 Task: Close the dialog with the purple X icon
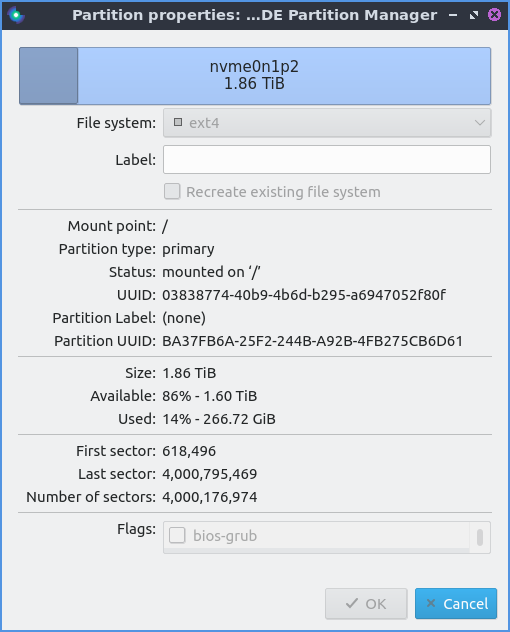click(x=494, y=15)
